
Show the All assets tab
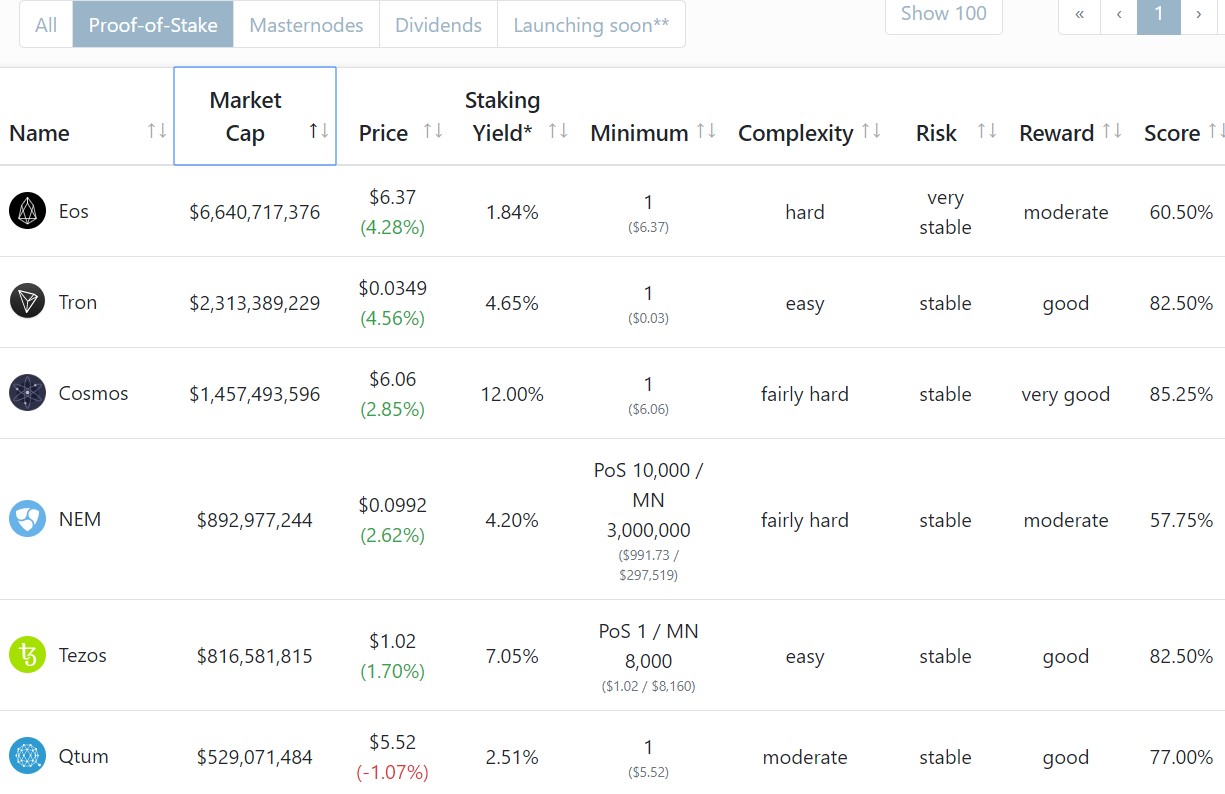point(46,25)
